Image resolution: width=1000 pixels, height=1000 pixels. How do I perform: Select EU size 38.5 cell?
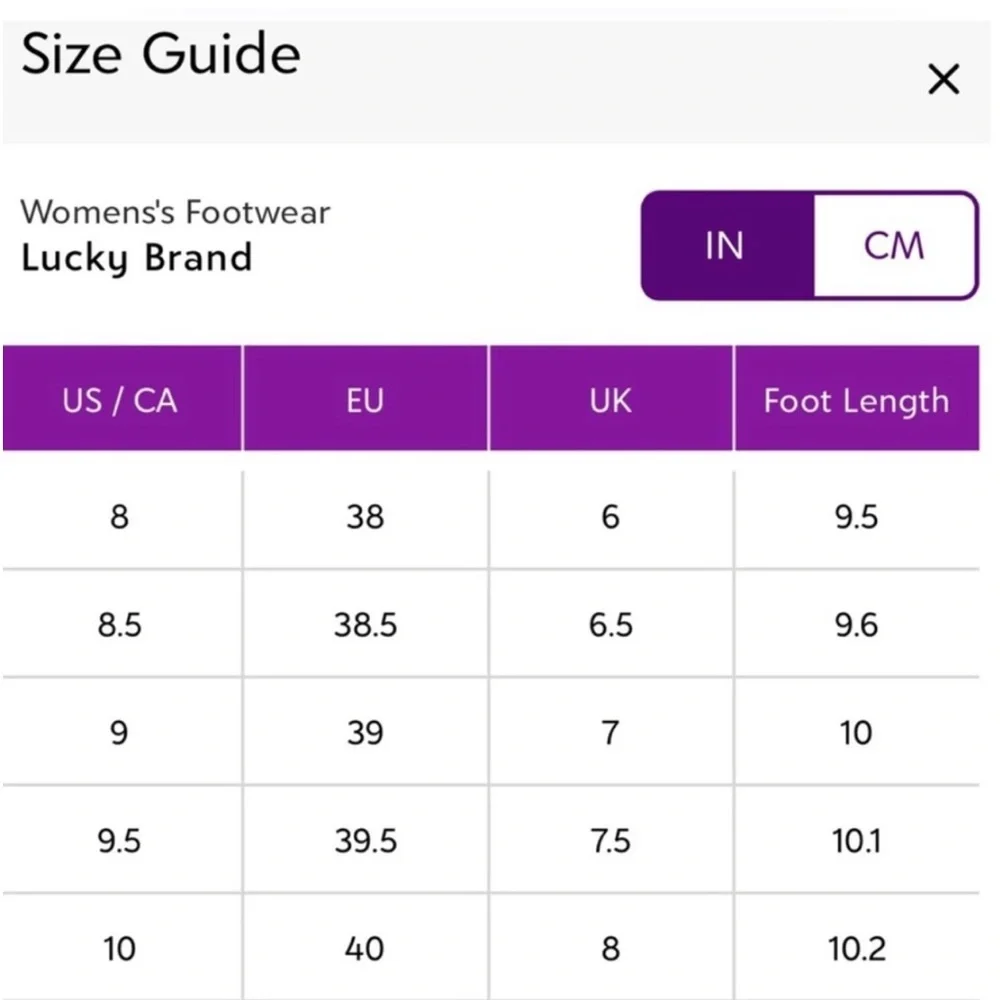coord(365,625)
